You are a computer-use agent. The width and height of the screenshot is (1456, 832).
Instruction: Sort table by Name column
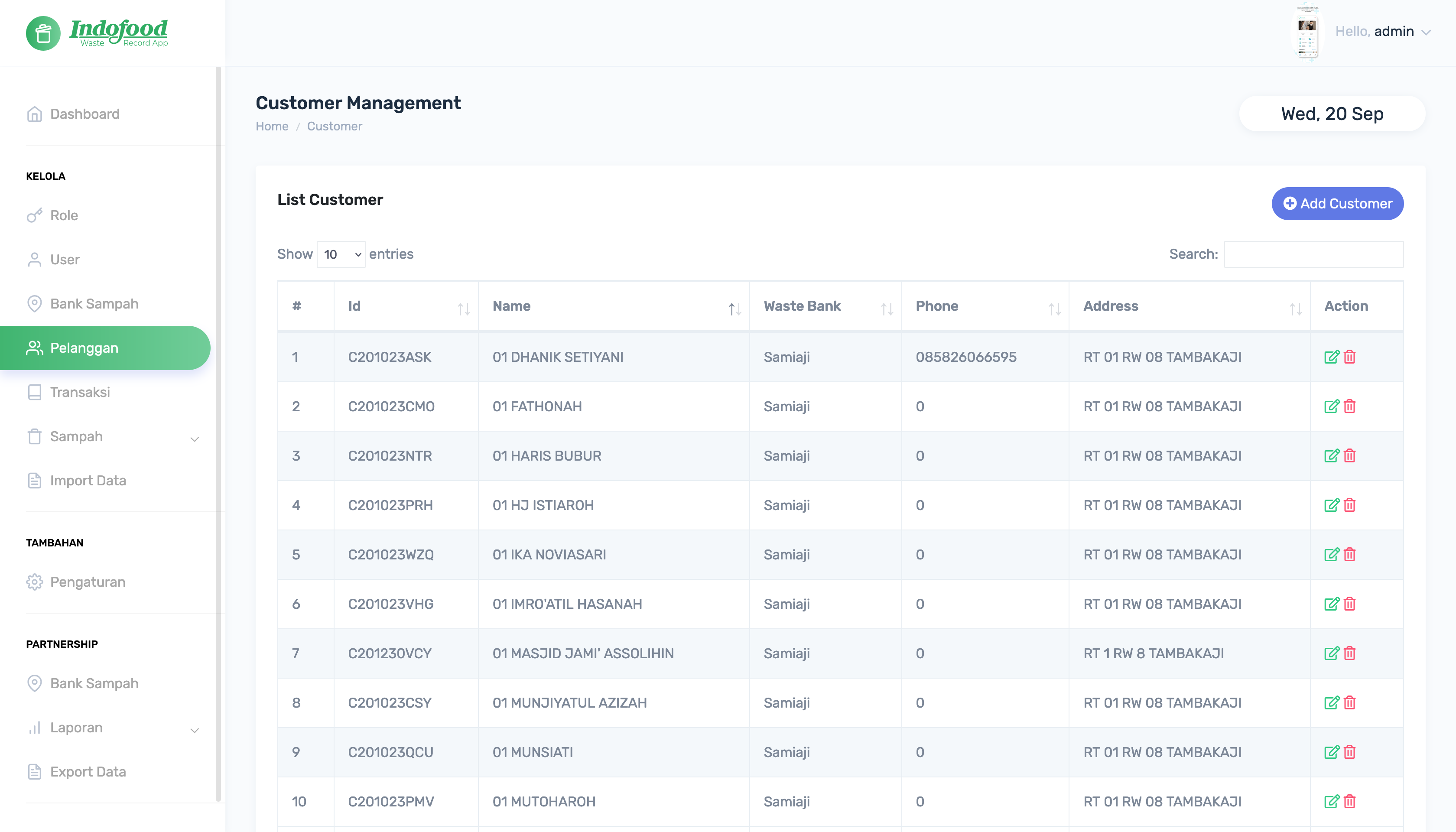614,306
